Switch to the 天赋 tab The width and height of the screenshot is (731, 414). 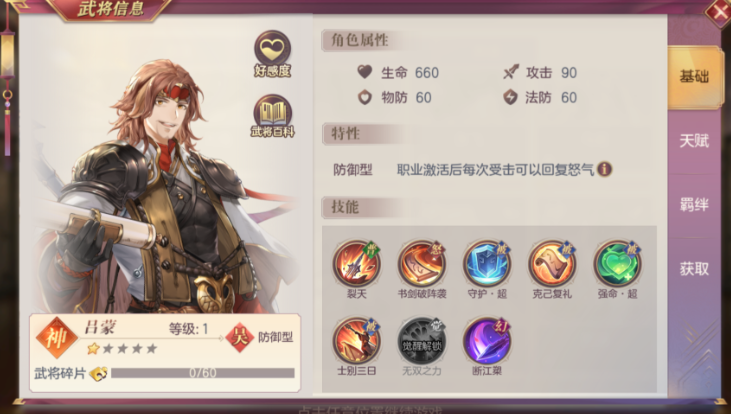click(694, 141)
